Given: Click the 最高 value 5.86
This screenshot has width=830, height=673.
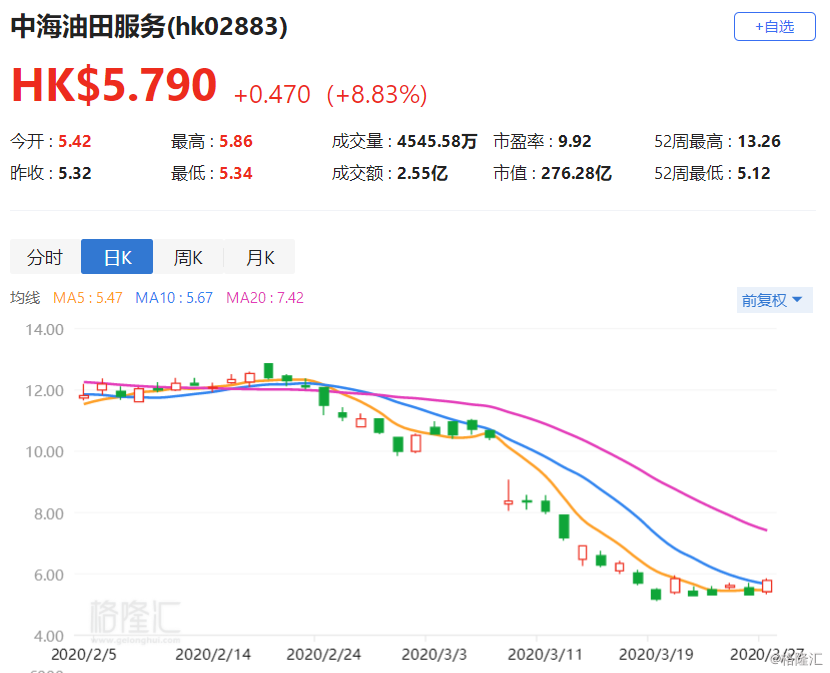Looking at the screenshot, I should [236, 141].
